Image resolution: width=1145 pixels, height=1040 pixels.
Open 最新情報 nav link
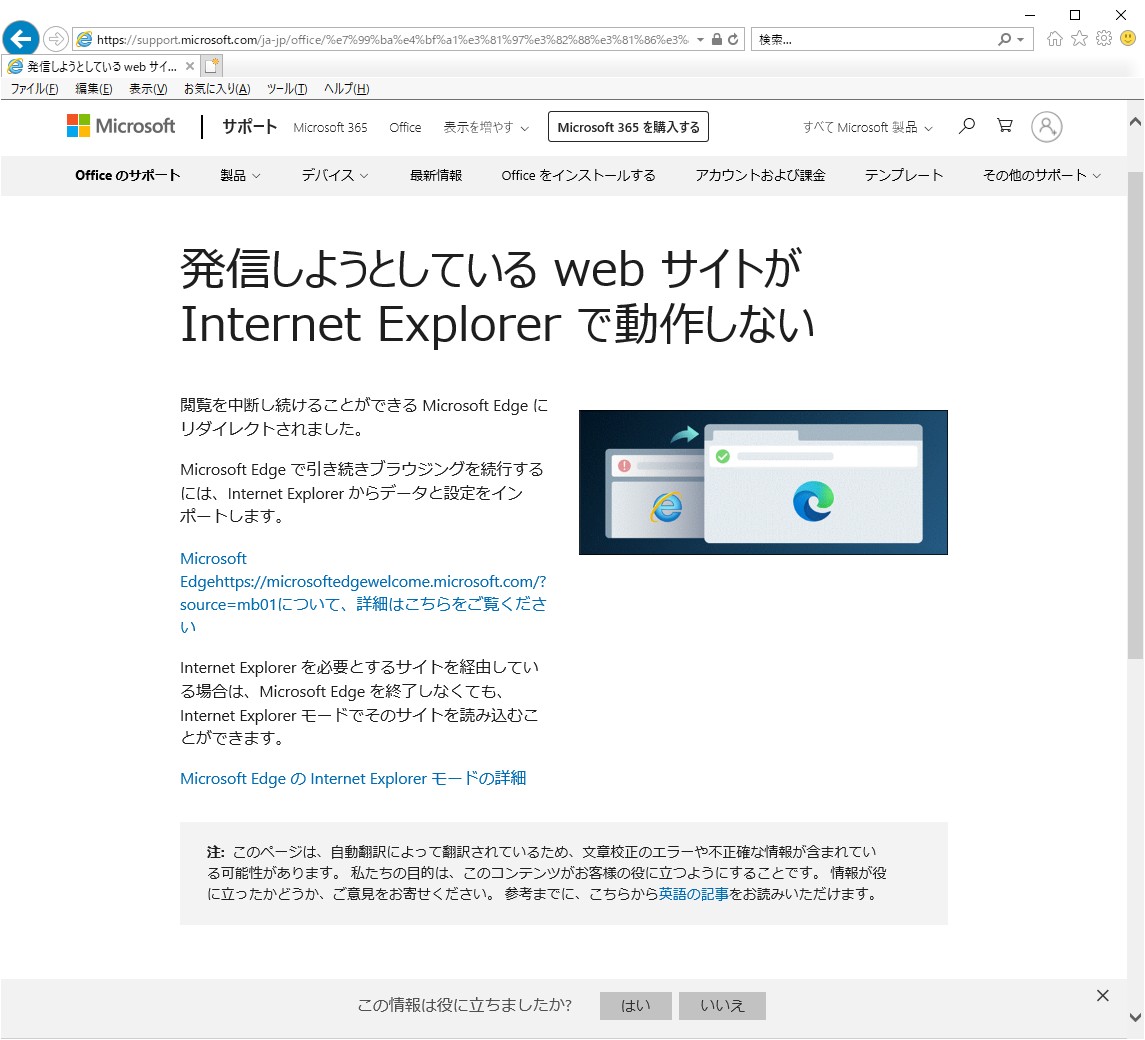click(436, 175)
